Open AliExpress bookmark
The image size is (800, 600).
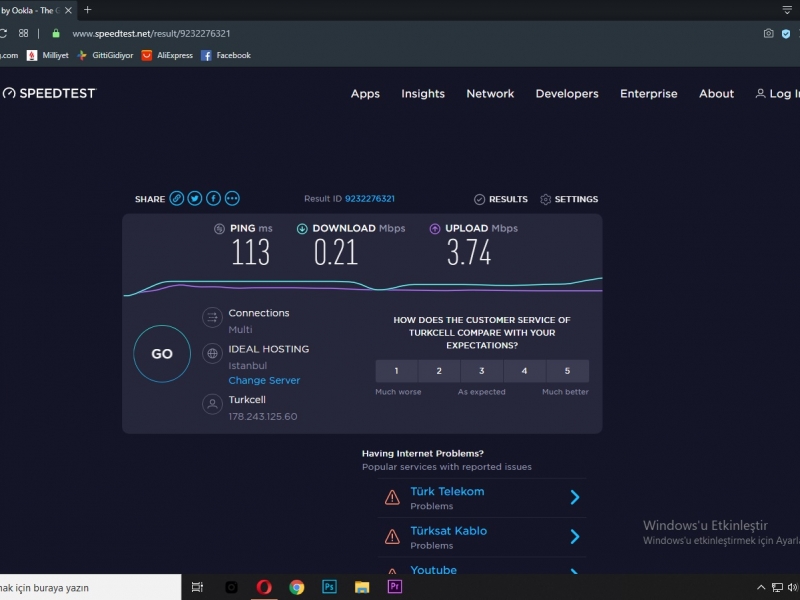point(167,56)
